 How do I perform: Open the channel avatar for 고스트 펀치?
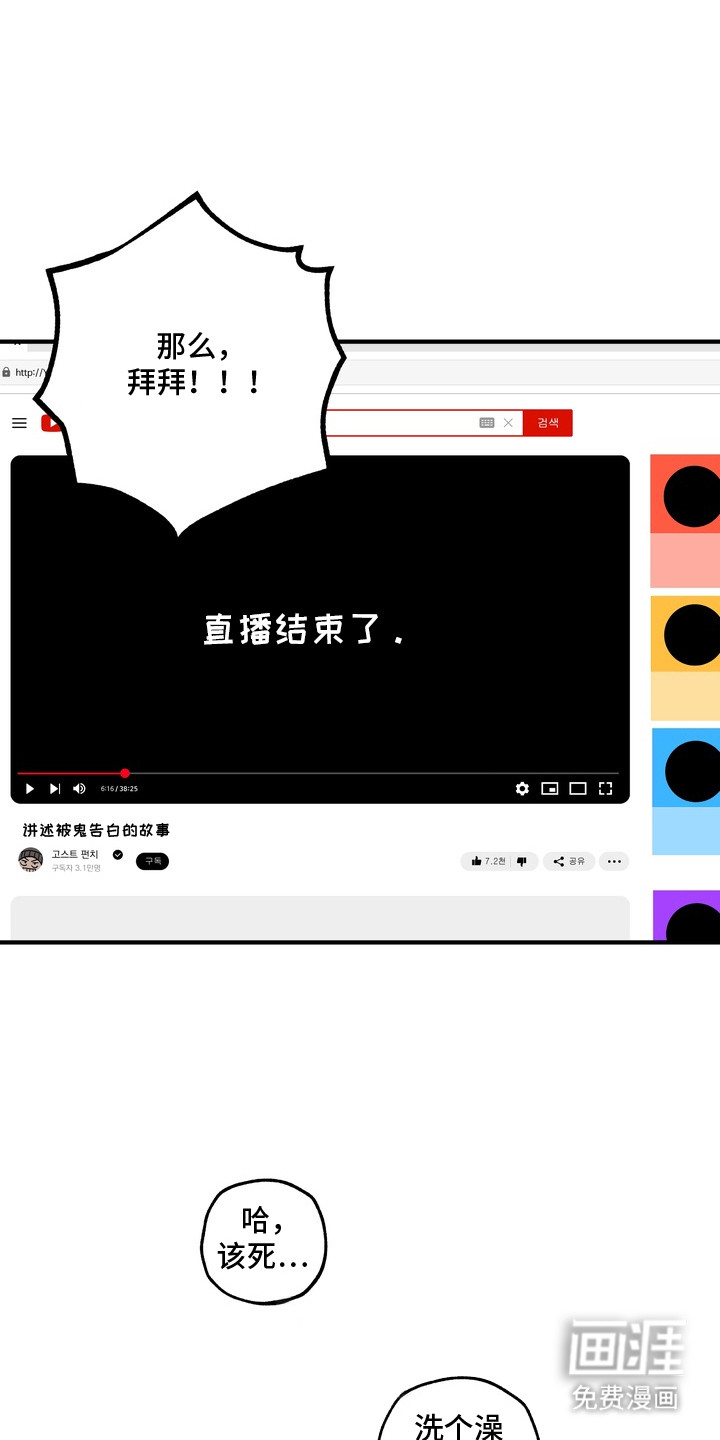[30, 859]
